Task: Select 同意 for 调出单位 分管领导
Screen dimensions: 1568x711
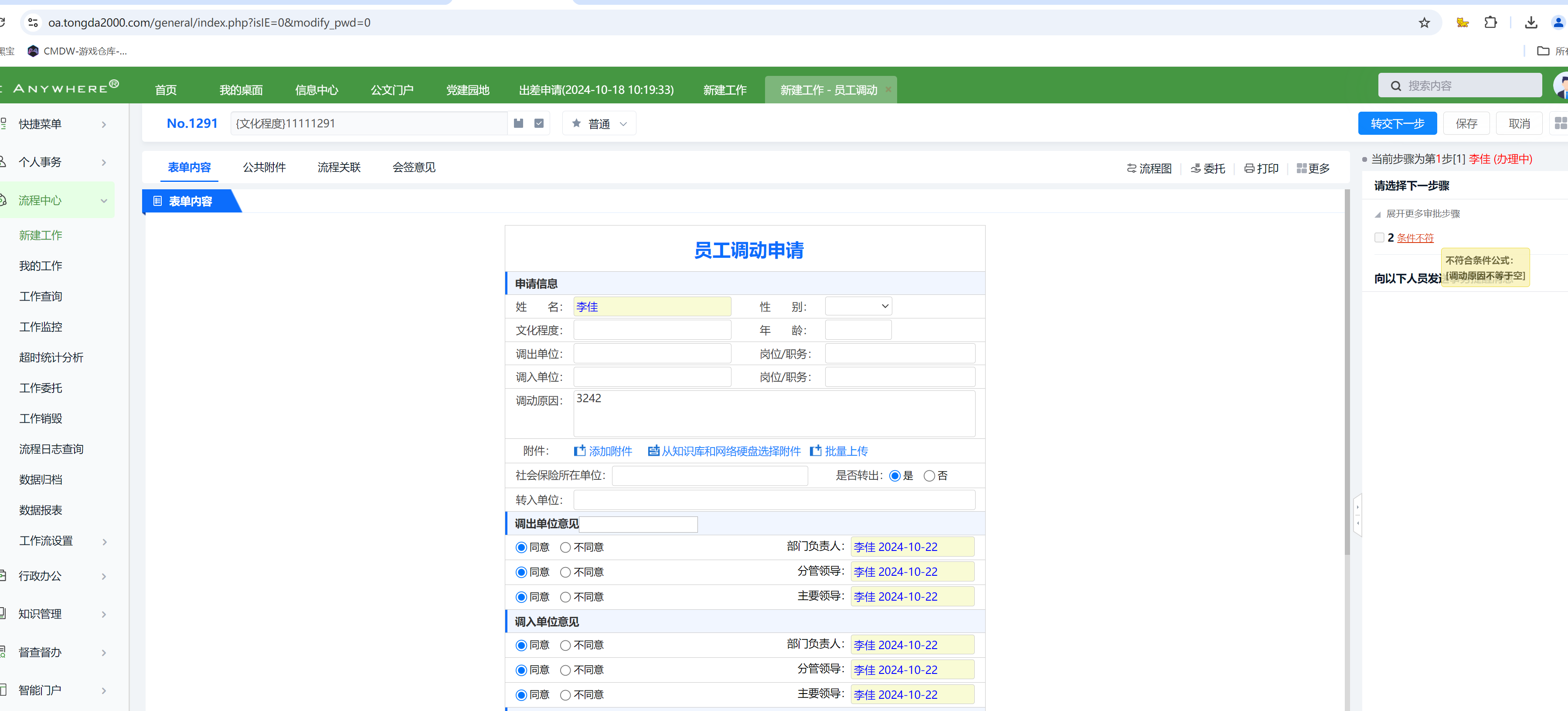Action: [521, 573]
